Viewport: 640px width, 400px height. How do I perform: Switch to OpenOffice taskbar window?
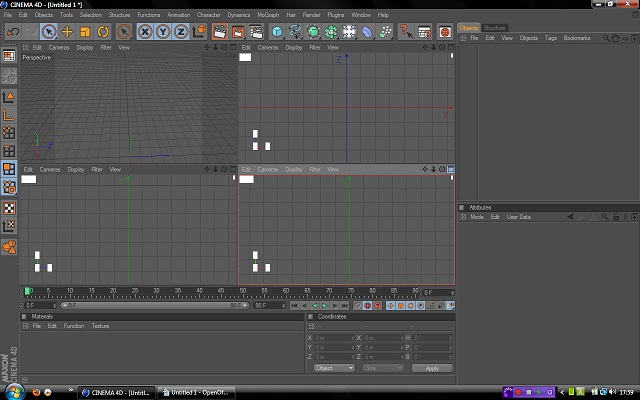point(196,393)
